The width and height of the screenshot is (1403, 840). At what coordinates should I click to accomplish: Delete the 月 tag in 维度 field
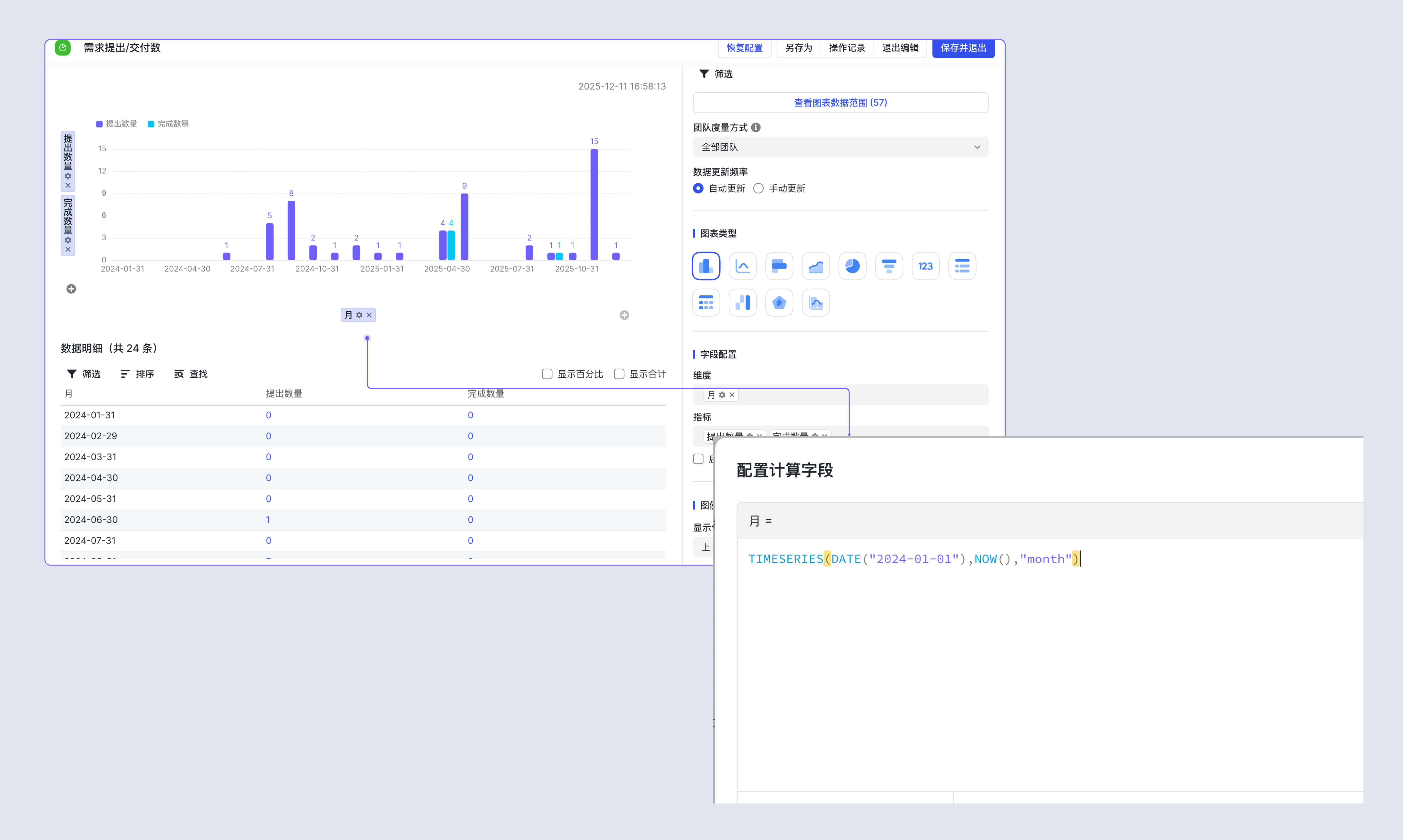(x=732, y=395)
